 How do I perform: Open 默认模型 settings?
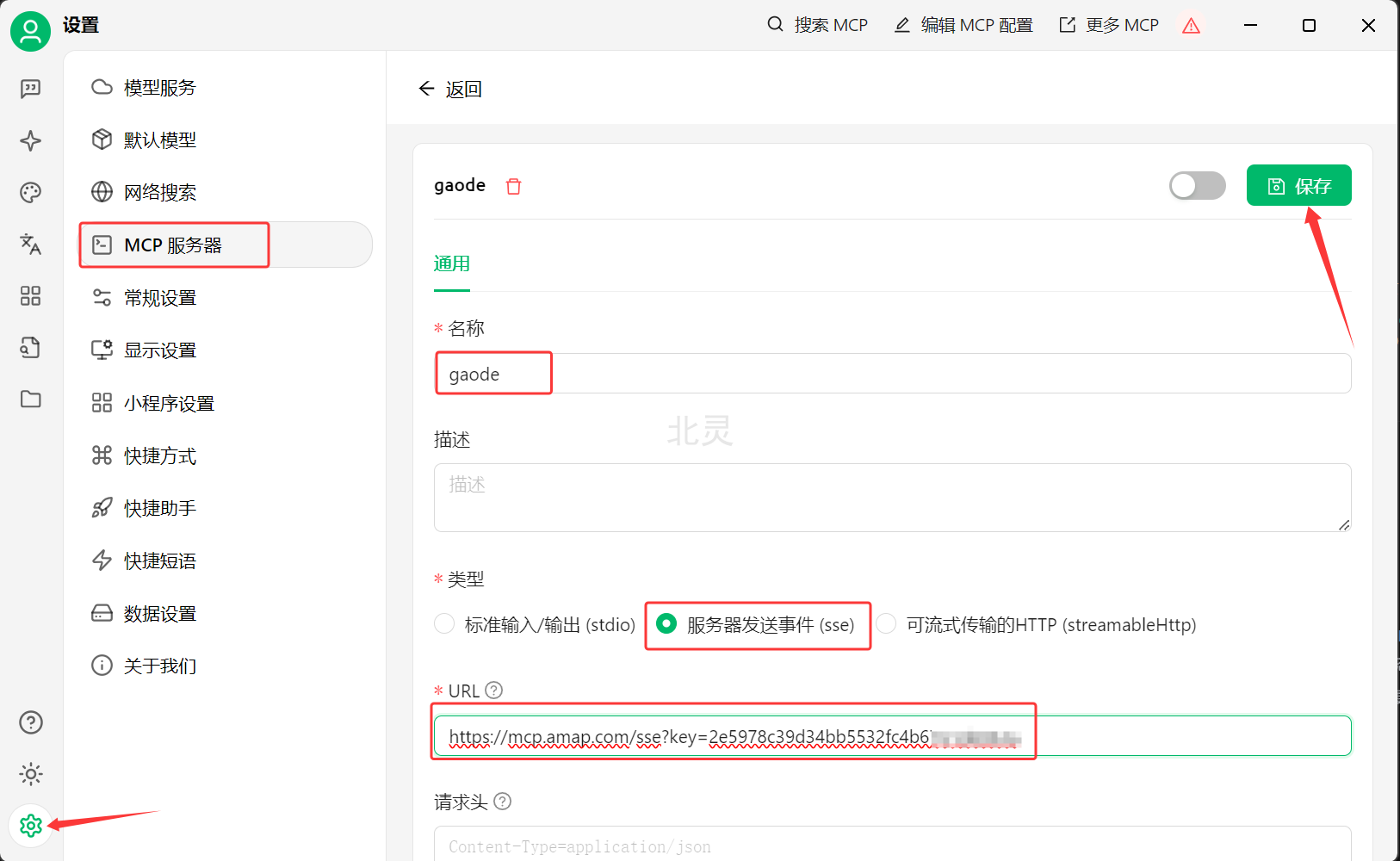(x=226, y=140)
